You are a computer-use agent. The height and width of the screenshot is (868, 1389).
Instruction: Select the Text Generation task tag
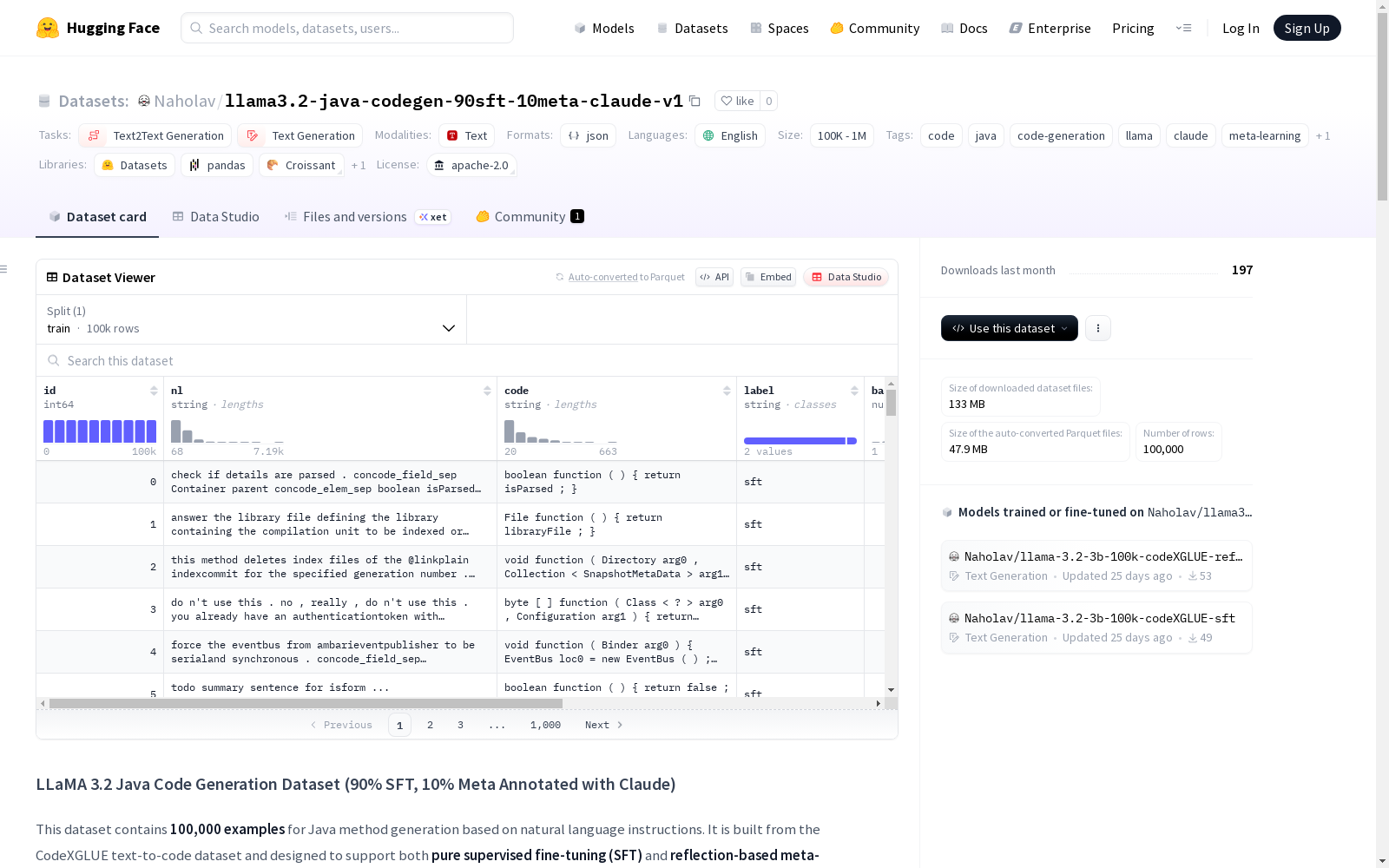pyautogui.click(x=300, y=135)
